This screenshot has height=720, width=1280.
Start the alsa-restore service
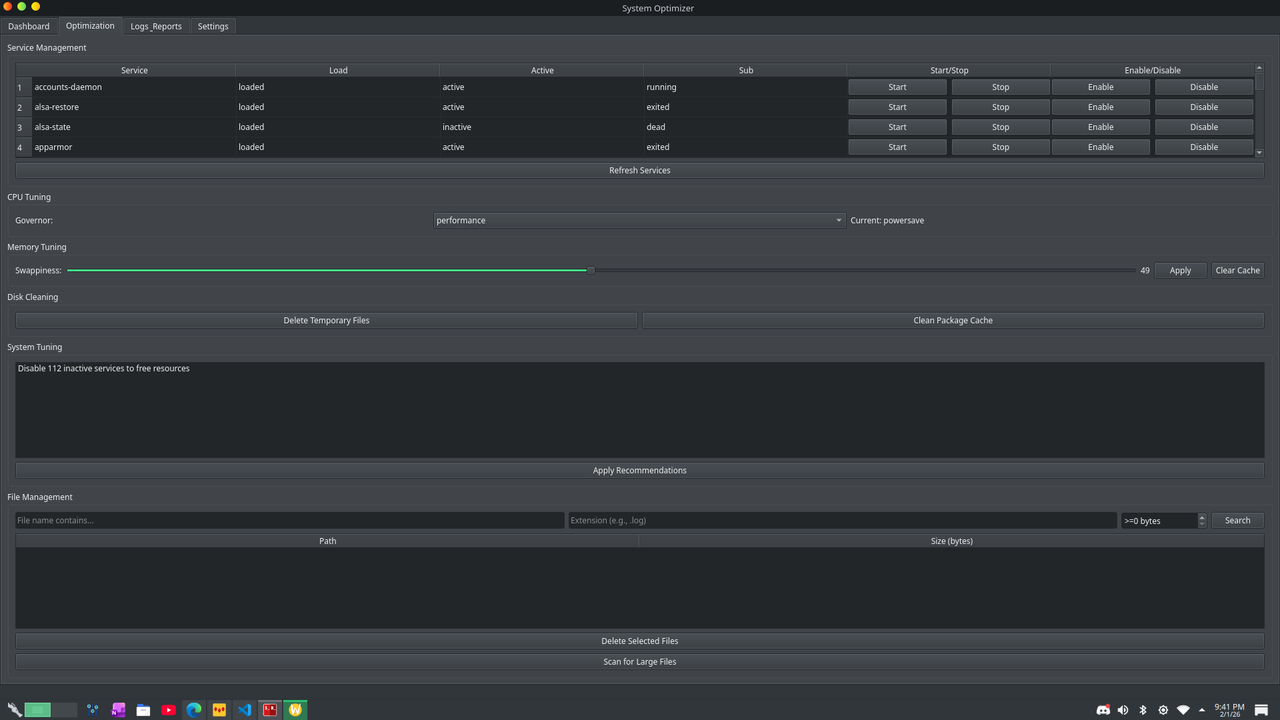897,107
